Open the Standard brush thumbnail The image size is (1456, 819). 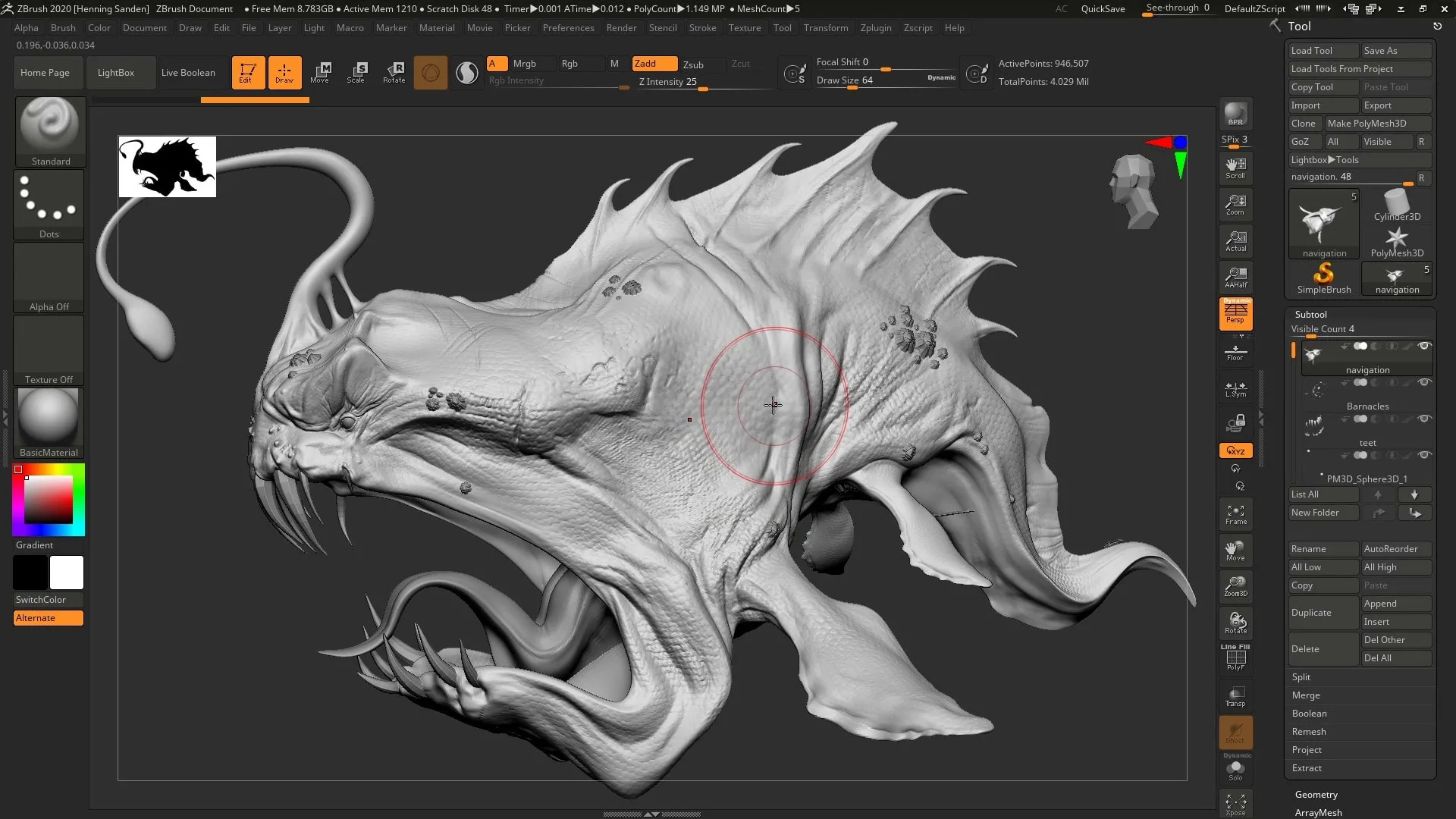coord(50,131)
